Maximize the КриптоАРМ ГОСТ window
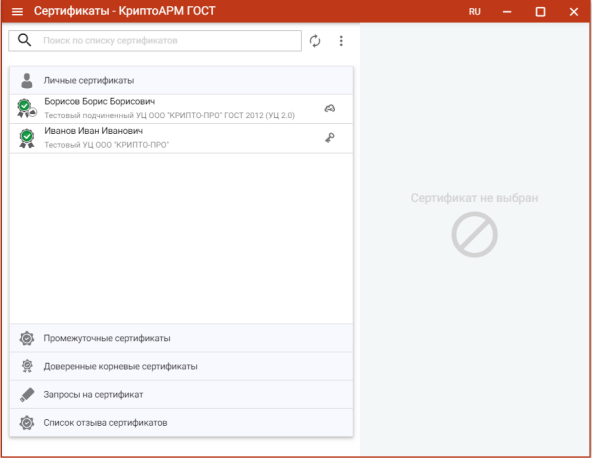592x458 pixels. click(x=540, y=12)
